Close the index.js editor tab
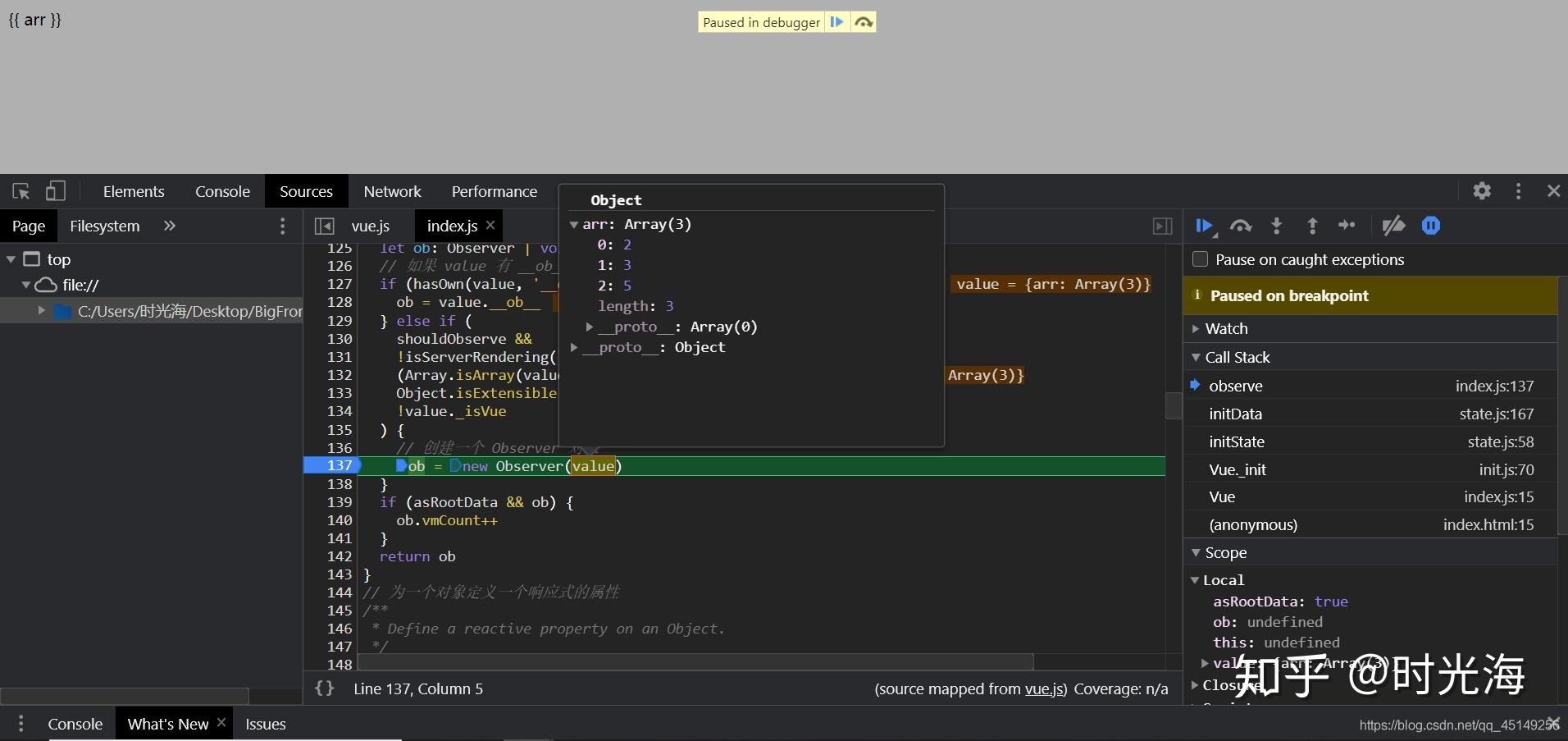The height and width of the screenshot is (741, 1568). click(x=490, y=226)
